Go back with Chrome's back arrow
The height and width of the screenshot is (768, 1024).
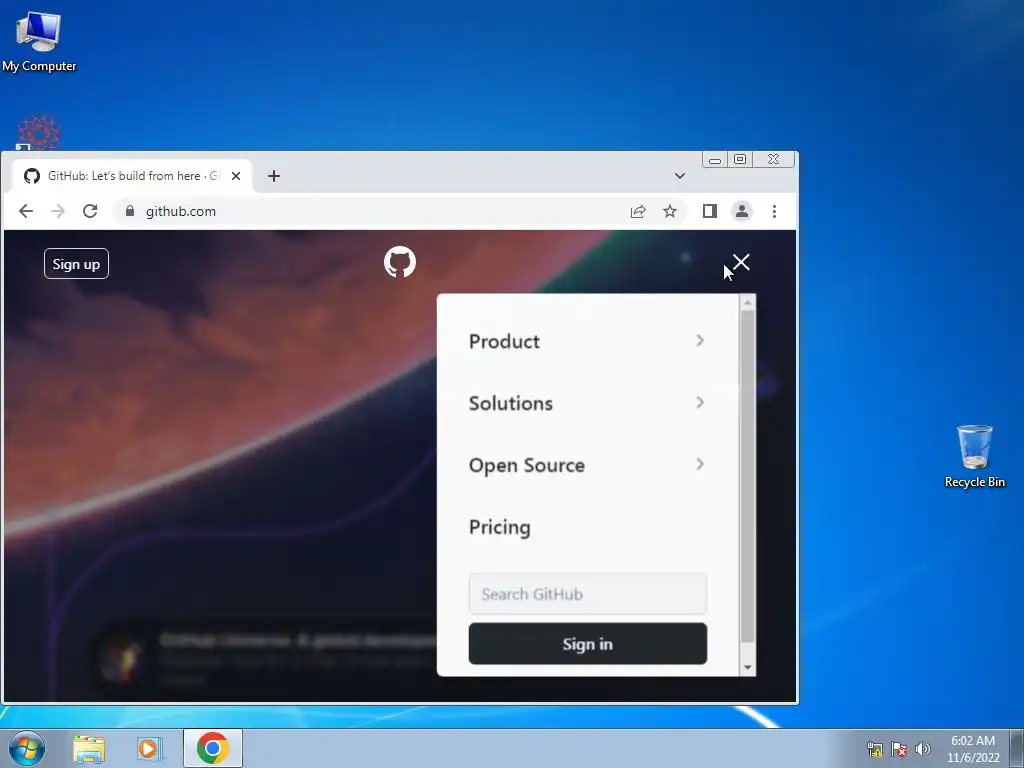[x=25, y=211]
